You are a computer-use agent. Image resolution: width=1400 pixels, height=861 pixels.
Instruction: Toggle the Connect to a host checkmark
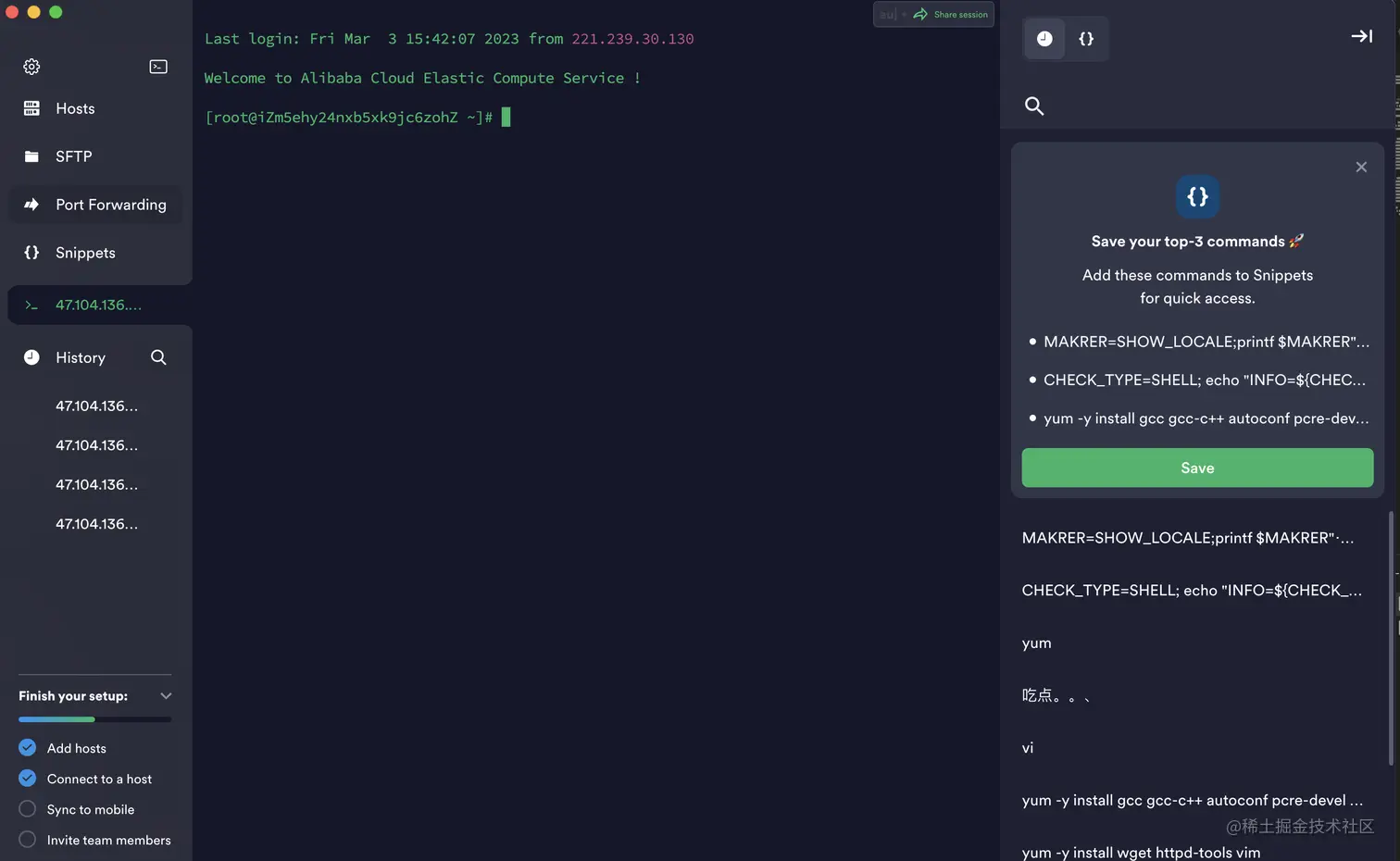(x=28, y=778)
